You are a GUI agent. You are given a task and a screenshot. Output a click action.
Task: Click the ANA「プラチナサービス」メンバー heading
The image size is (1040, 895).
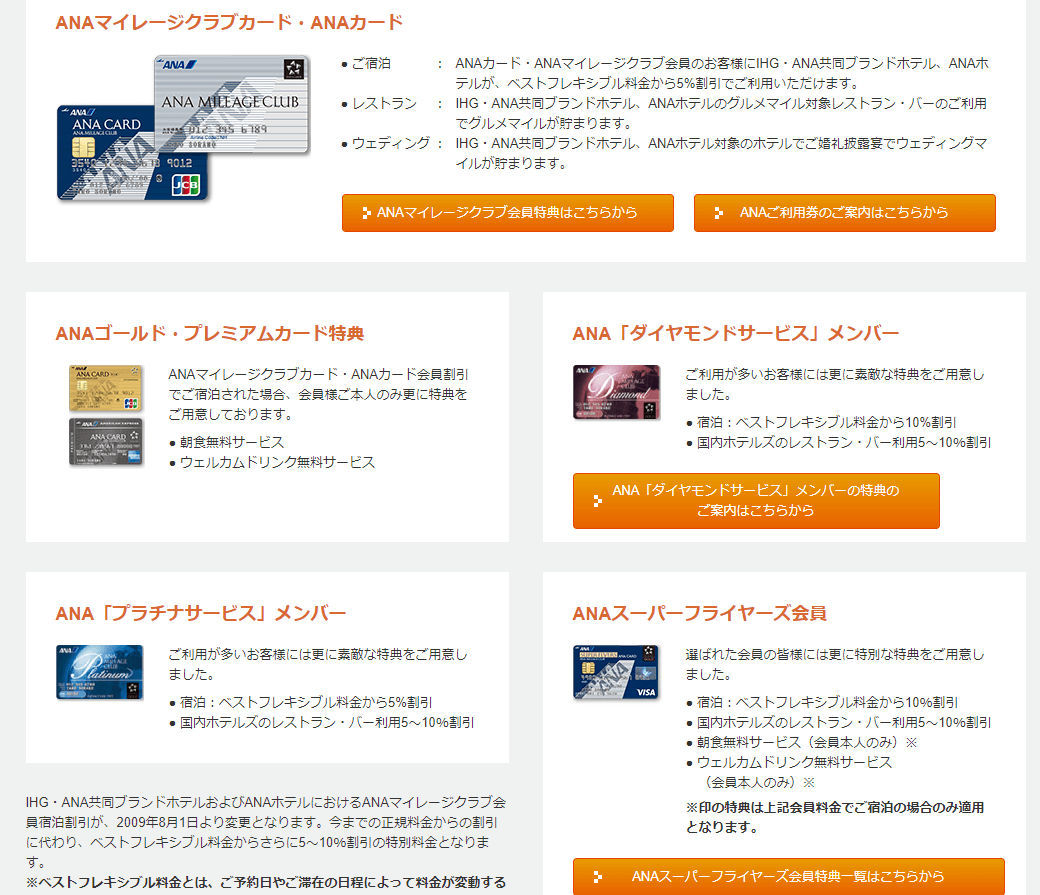pyautogui.click(x=201, y=613)
